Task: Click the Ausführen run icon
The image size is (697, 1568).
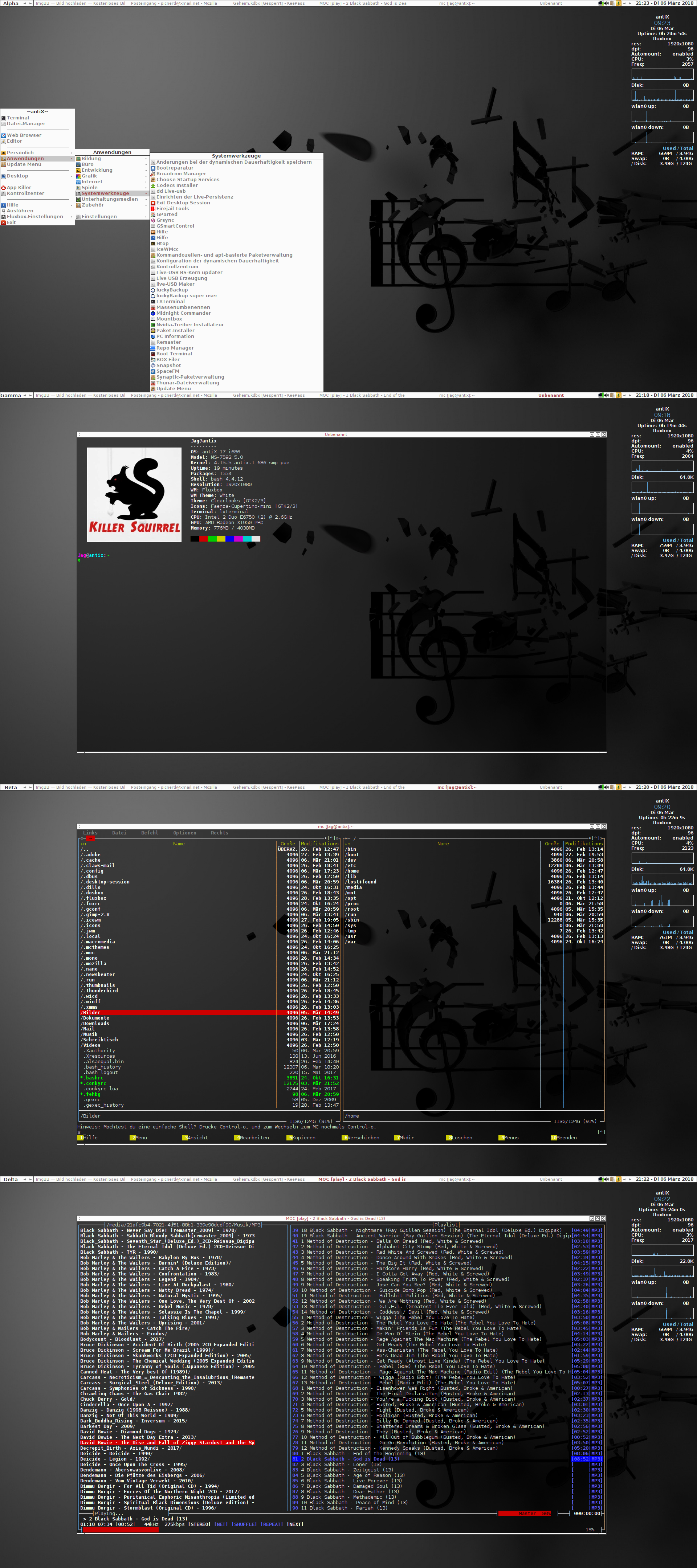Action: coord(4,211)
